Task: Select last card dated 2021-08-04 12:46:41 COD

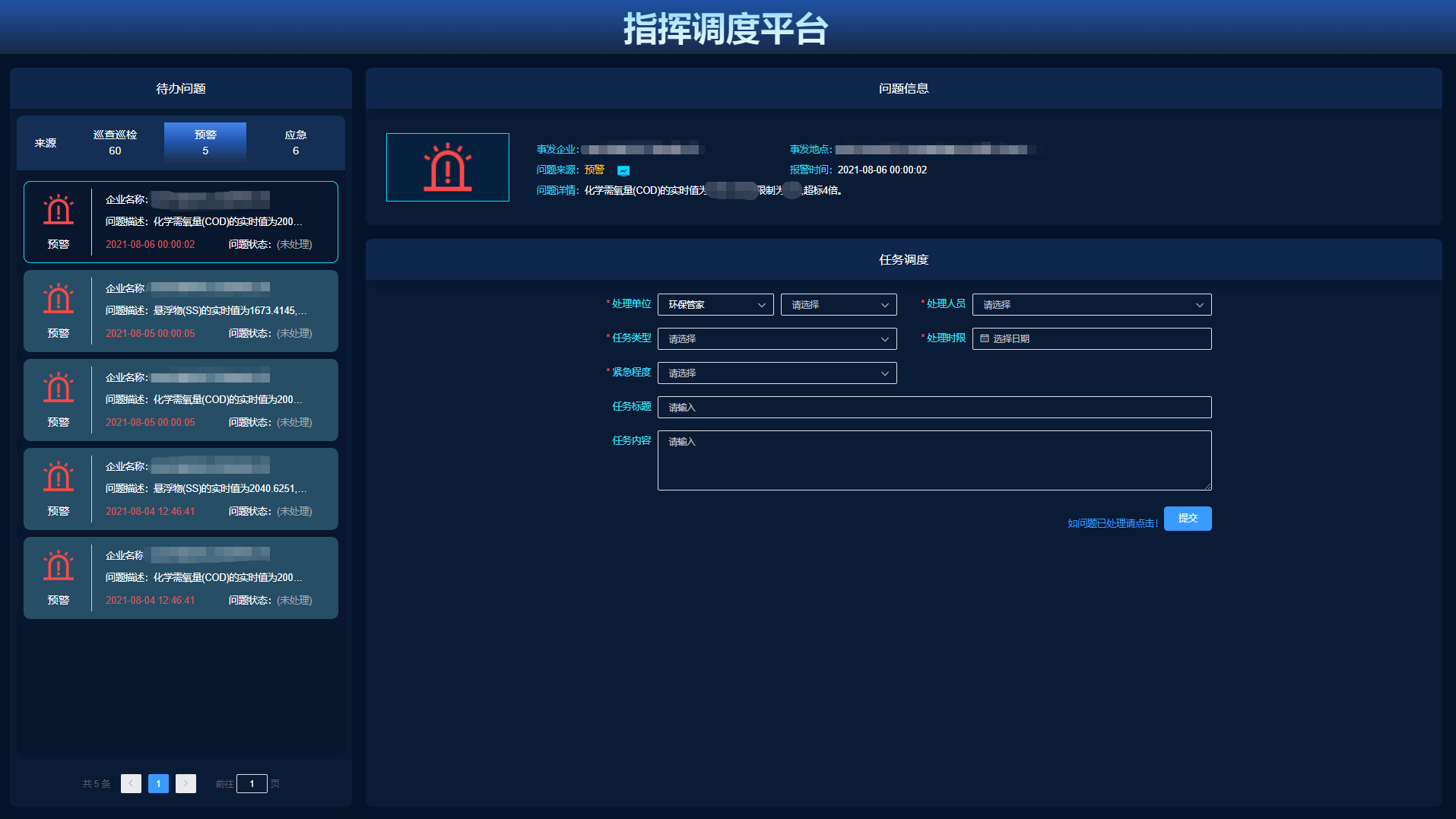Action: [x=181, y=578]
